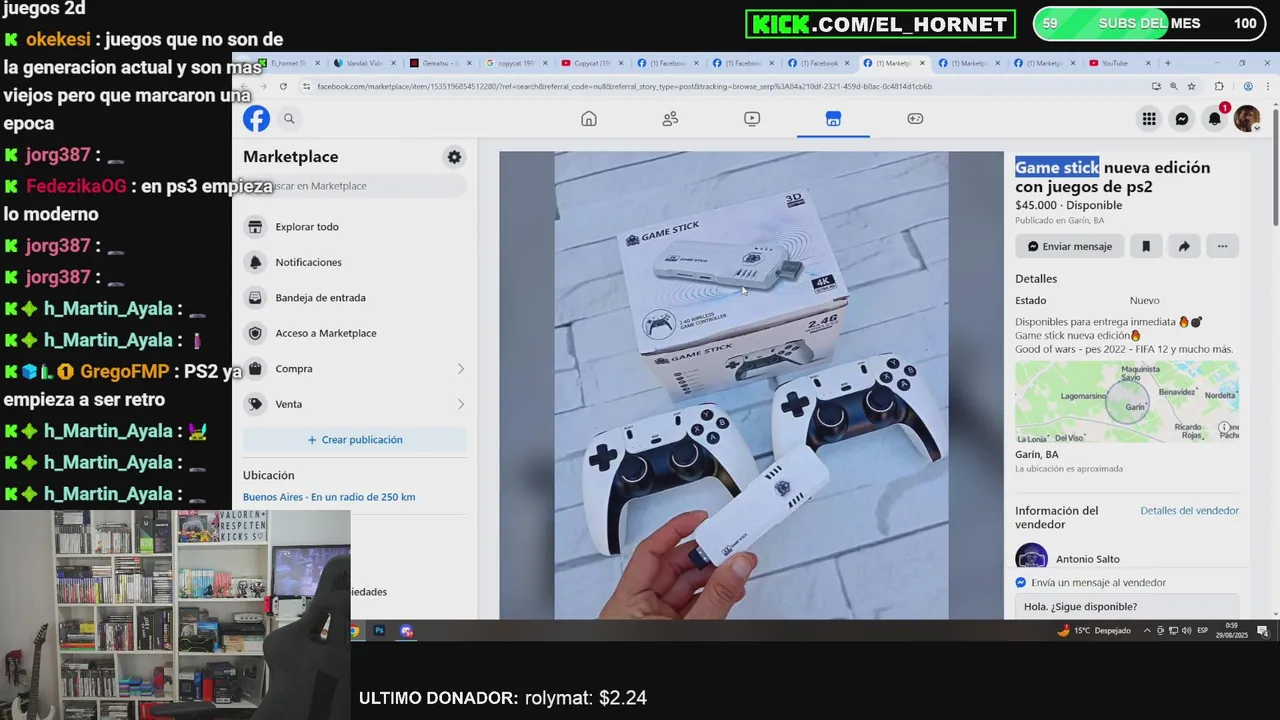
Task: Open browser zoom magnifier icon in address bar
Action: click(x=1174, y=86)
